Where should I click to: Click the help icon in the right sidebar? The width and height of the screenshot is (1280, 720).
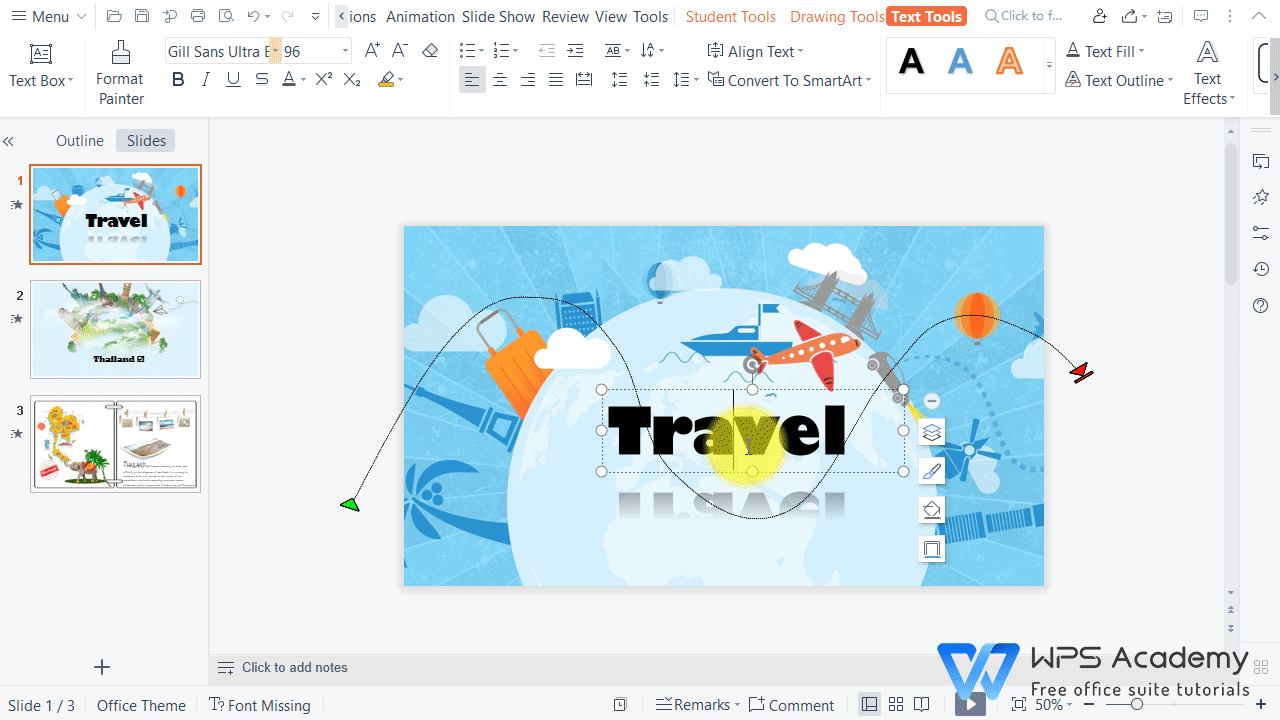[1261, 306]
